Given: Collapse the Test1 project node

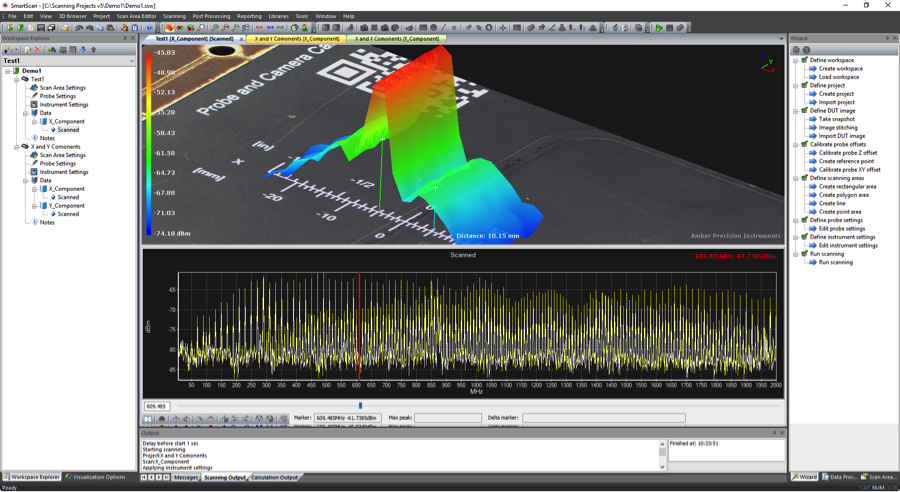Looking at the screenshot, I should coord(17,79).
